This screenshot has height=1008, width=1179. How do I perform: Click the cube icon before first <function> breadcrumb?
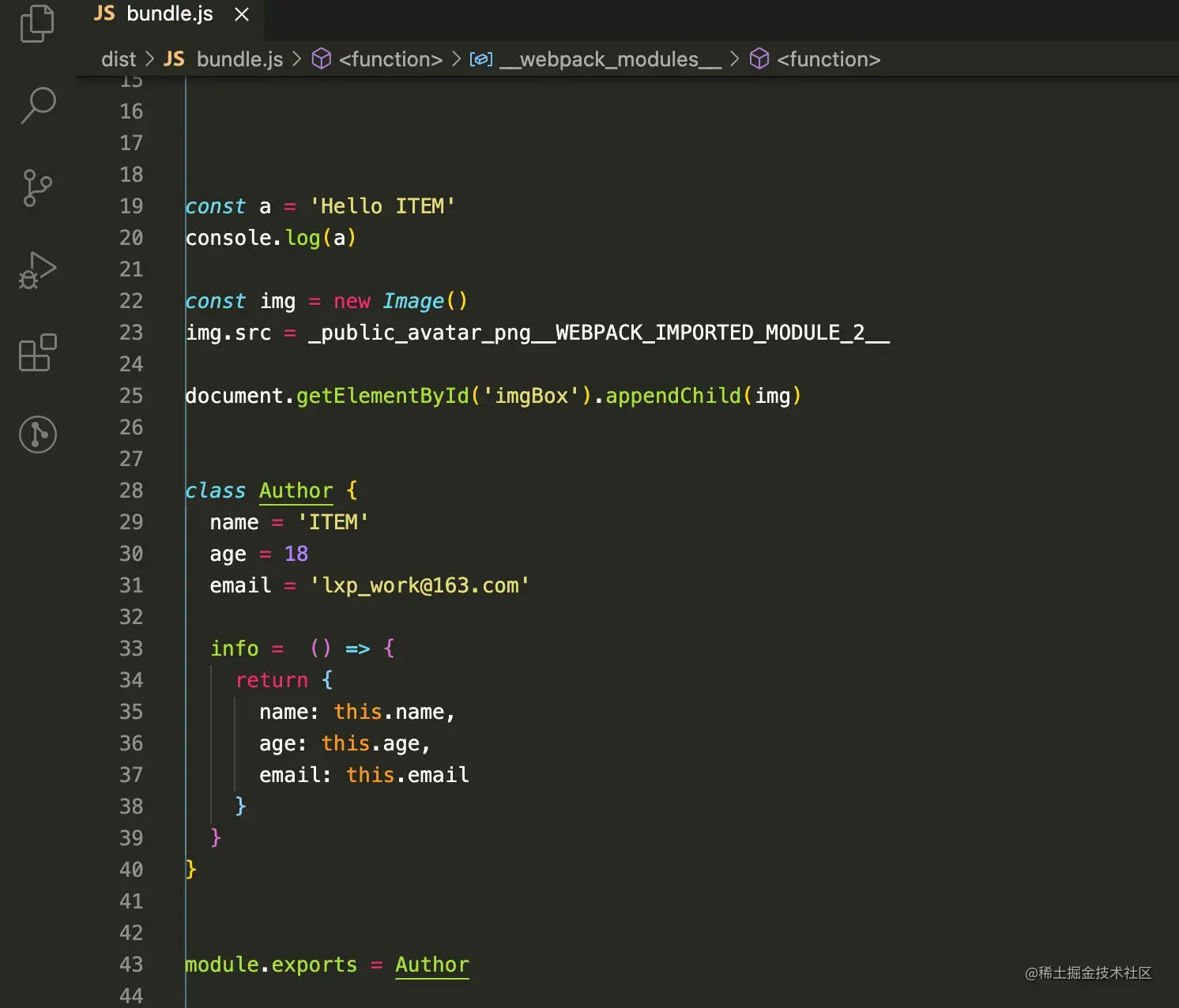[322, 59]
